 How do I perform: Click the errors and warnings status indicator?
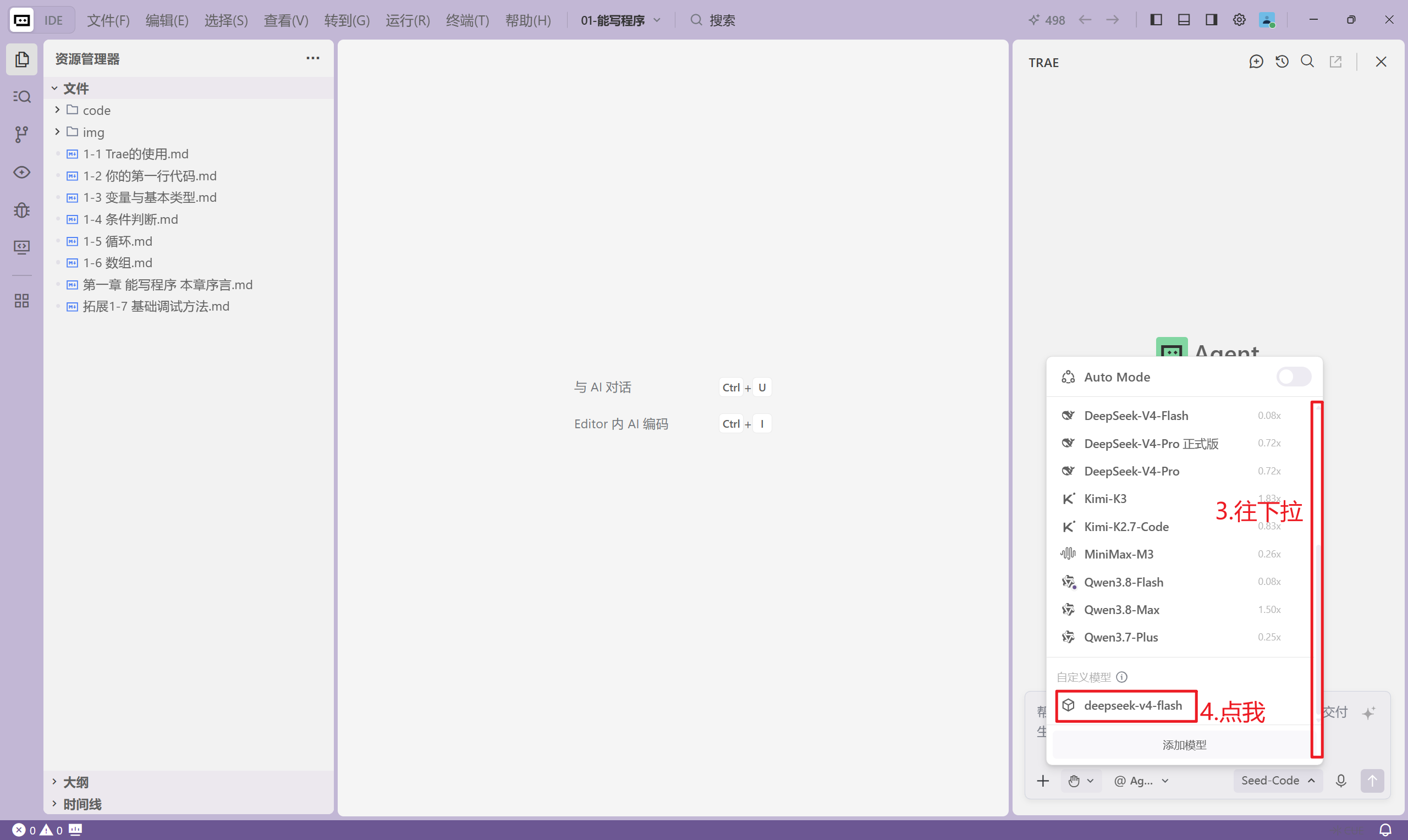click(37, 830)
